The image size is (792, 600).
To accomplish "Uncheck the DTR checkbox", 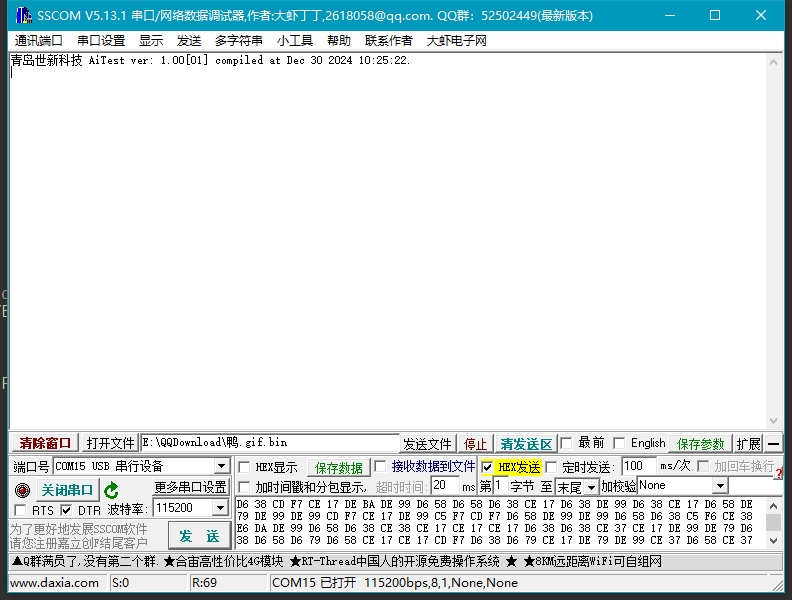I will pyautogui.click(x=66, y=510).
